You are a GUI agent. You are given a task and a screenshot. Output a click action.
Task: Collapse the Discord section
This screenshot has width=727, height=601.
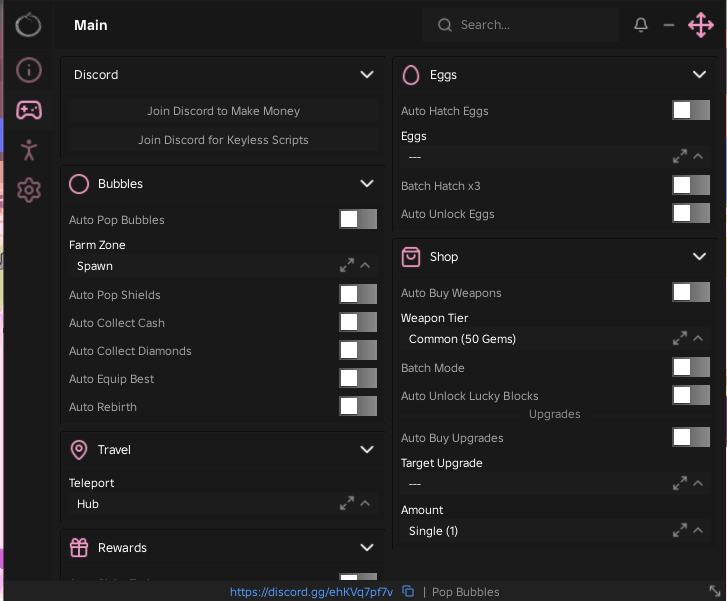(x=367, y=75)
